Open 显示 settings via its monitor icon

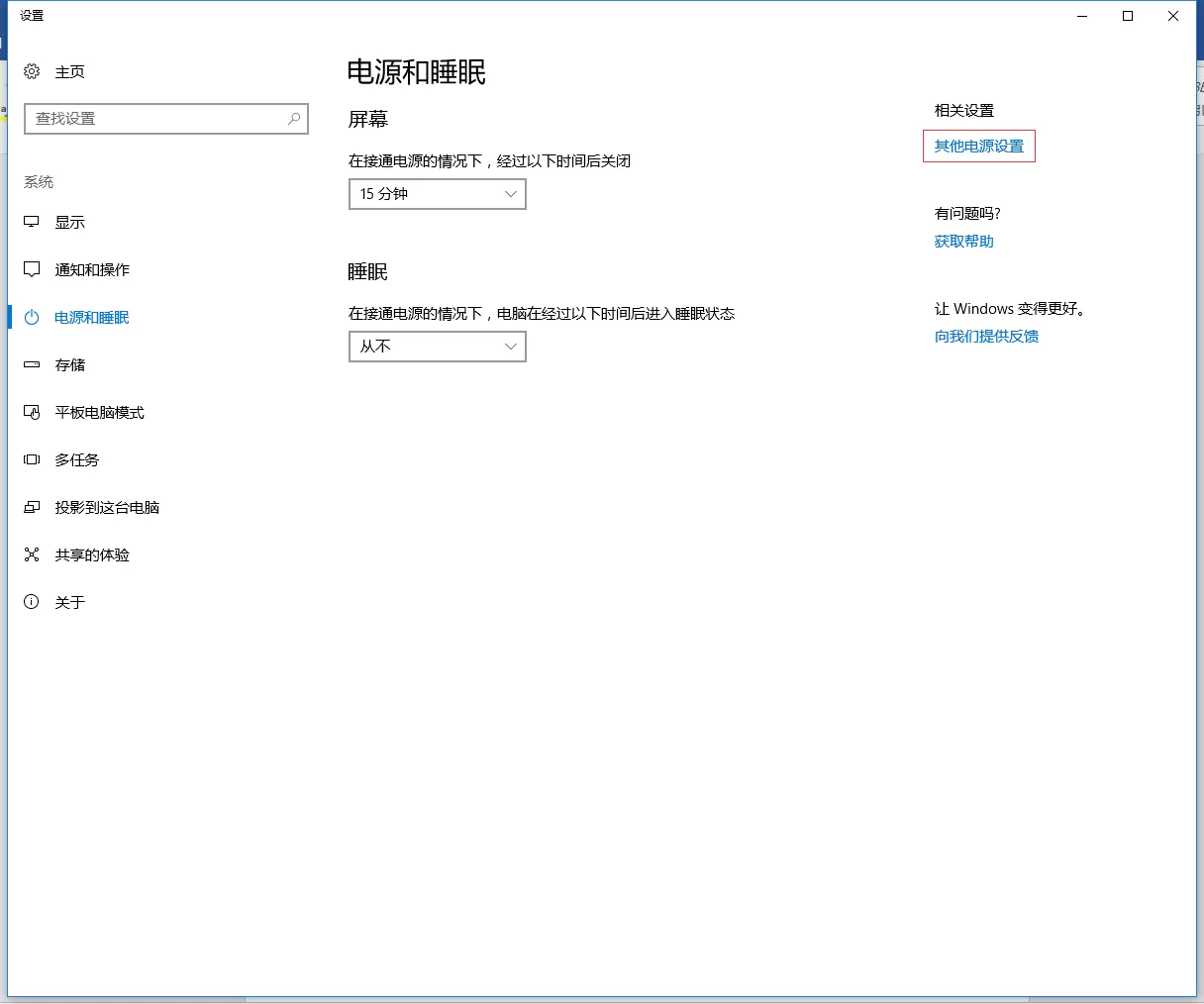point(31,222)
